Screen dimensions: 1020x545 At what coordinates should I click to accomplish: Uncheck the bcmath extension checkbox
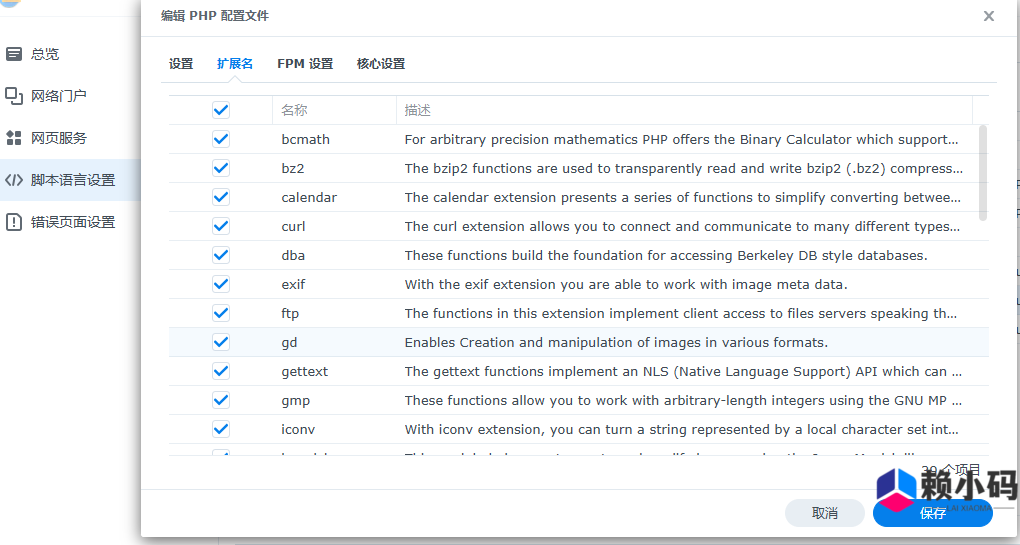coord(221,139)
